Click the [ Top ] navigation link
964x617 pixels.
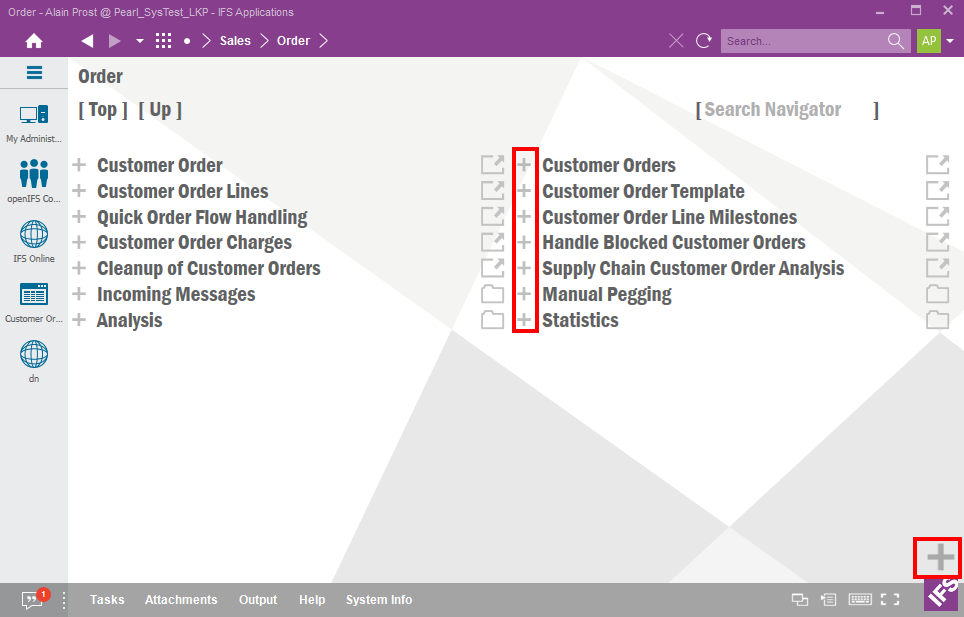(x=103, y=110)
